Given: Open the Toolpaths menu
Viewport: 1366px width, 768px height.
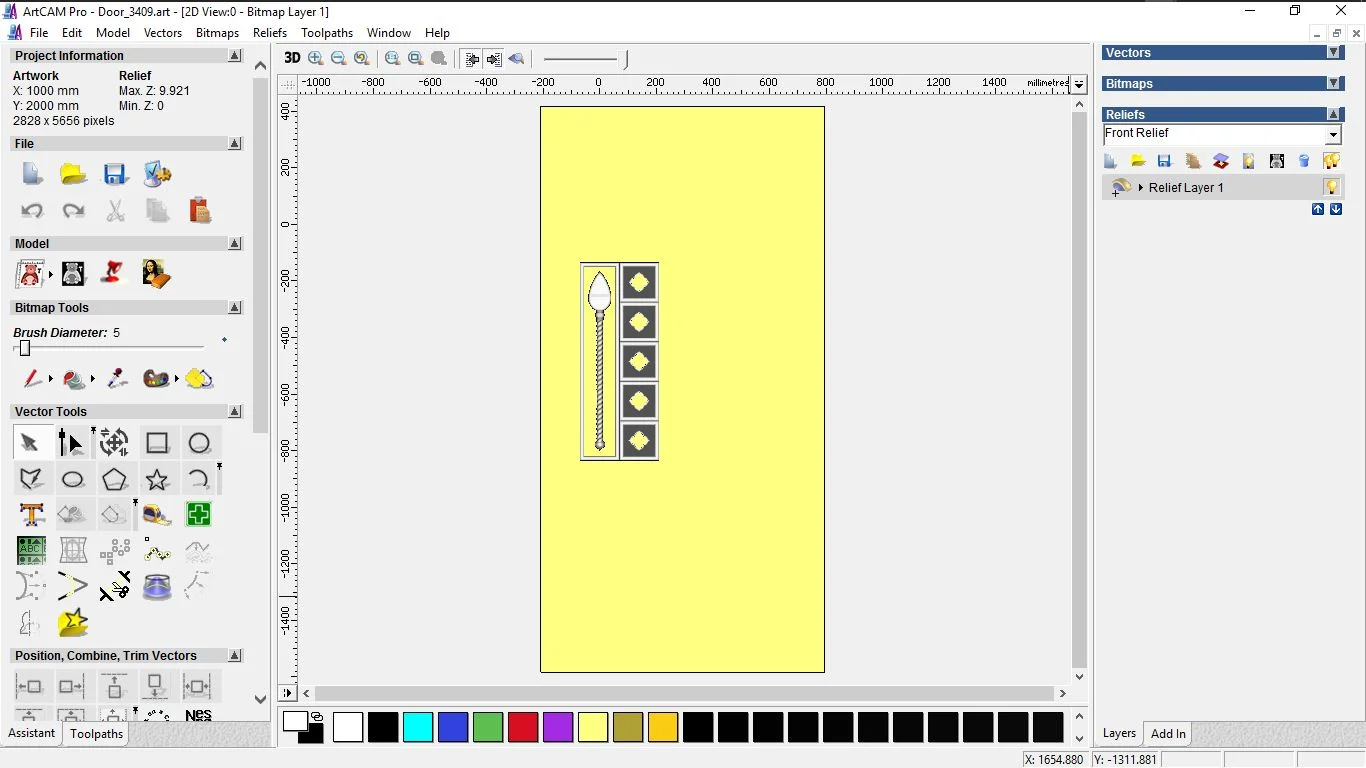Looking at the screenshot, I should coord(327,33).
